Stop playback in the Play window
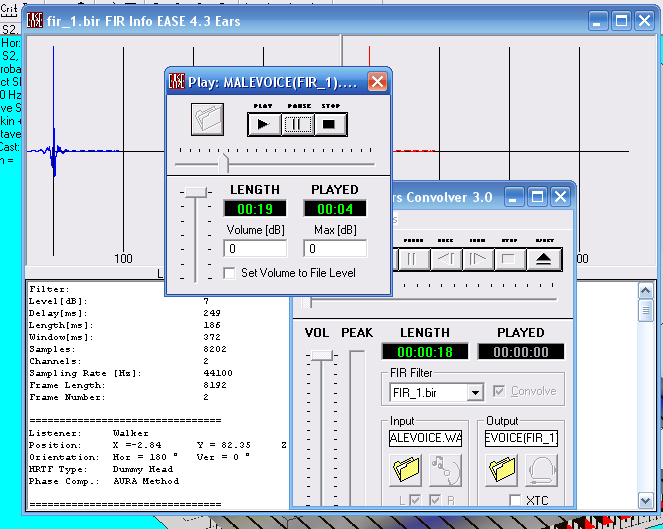Image resolution: width=663 pixels, height=529 pixels. [x=331, y=124]
